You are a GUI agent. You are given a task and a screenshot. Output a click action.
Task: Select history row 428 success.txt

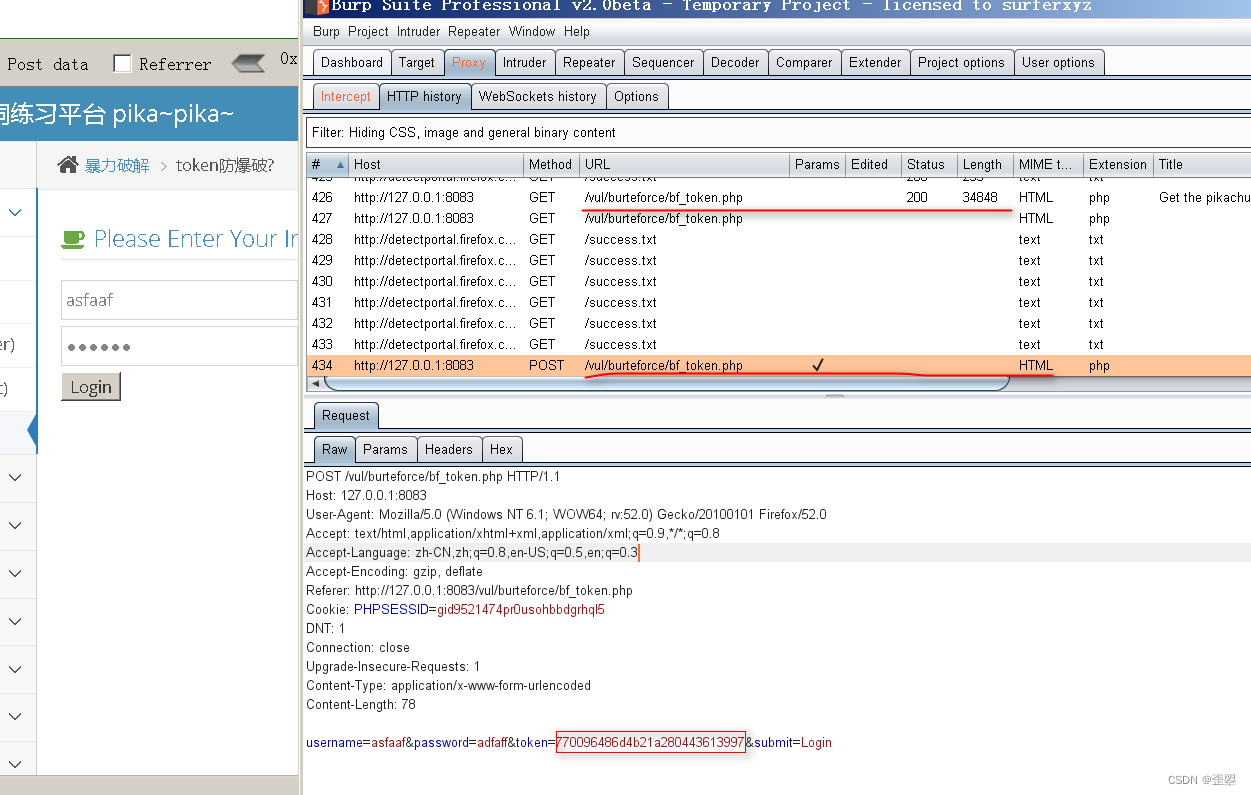click(778, 240)
